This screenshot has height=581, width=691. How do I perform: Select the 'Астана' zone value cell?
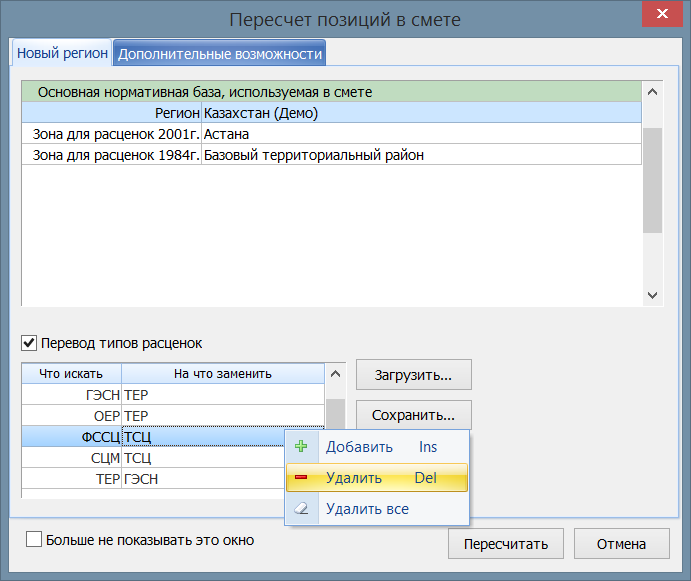[x=420, y=133]
